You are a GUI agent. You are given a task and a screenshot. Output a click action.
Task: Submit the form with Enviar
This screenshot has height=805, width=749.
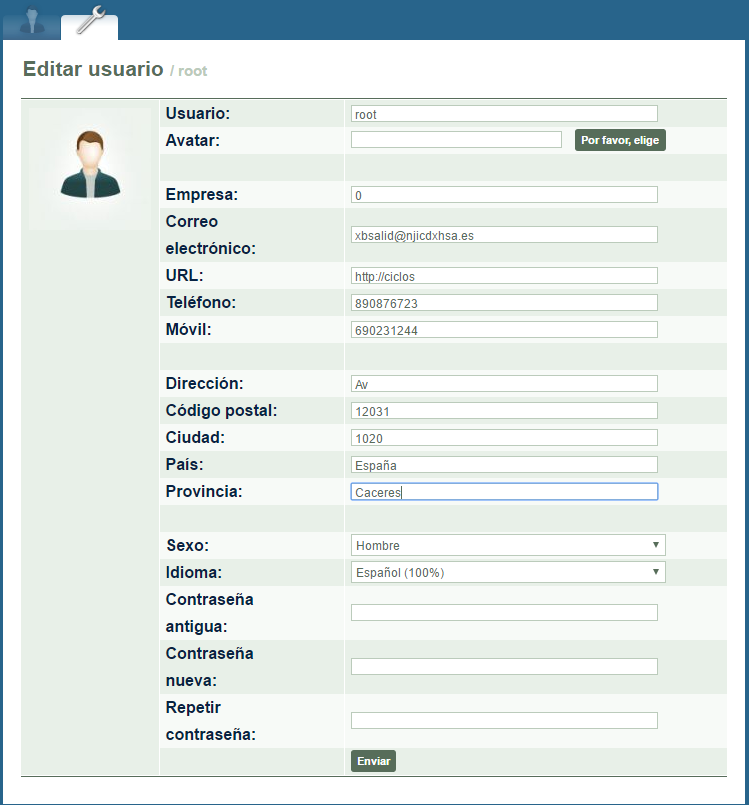pyautogui.click(x=373, y=761)
